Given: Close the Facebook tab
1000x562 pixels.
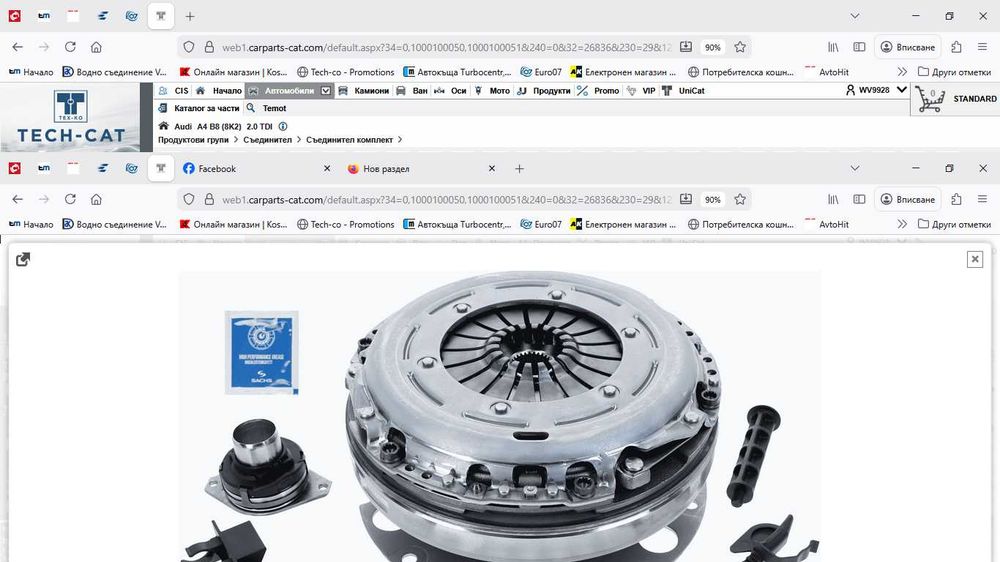Looking at the screenshot, I should coord(327,168).
